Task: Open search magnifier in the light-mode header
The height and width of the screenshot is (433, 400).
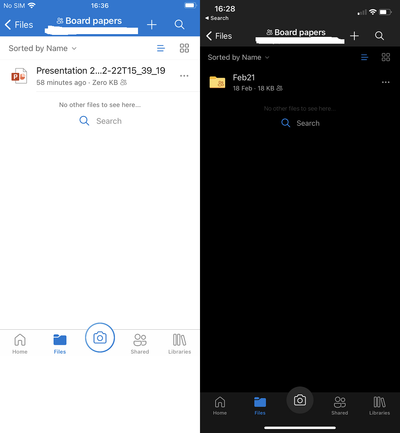Action: [179, 24]
